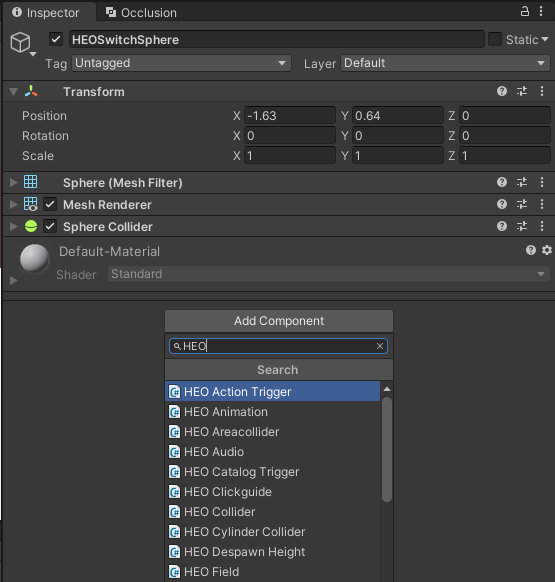Select HEO Despawn Height component

click(x=272, y=552)
